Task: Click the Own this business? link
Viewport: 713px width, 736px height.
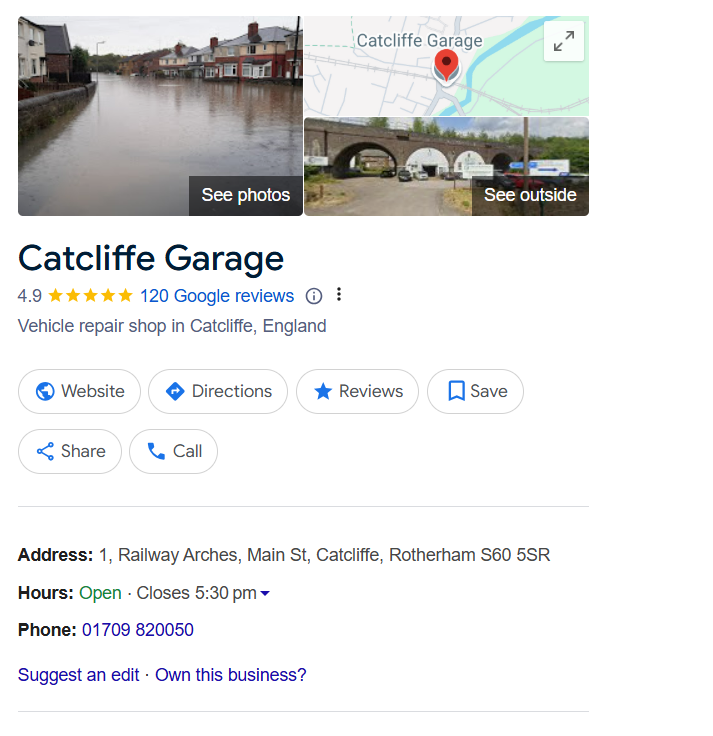Action: point(230,675)
